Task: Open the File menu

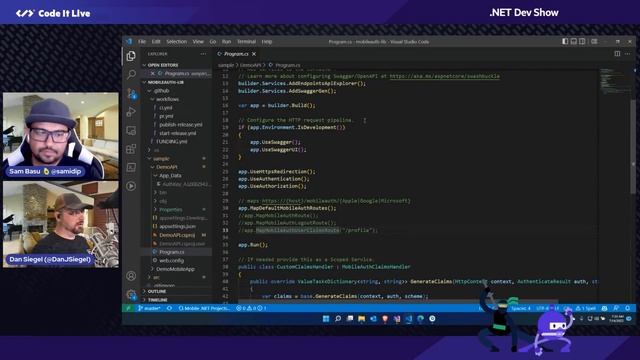Action: (x=142, y=42)
